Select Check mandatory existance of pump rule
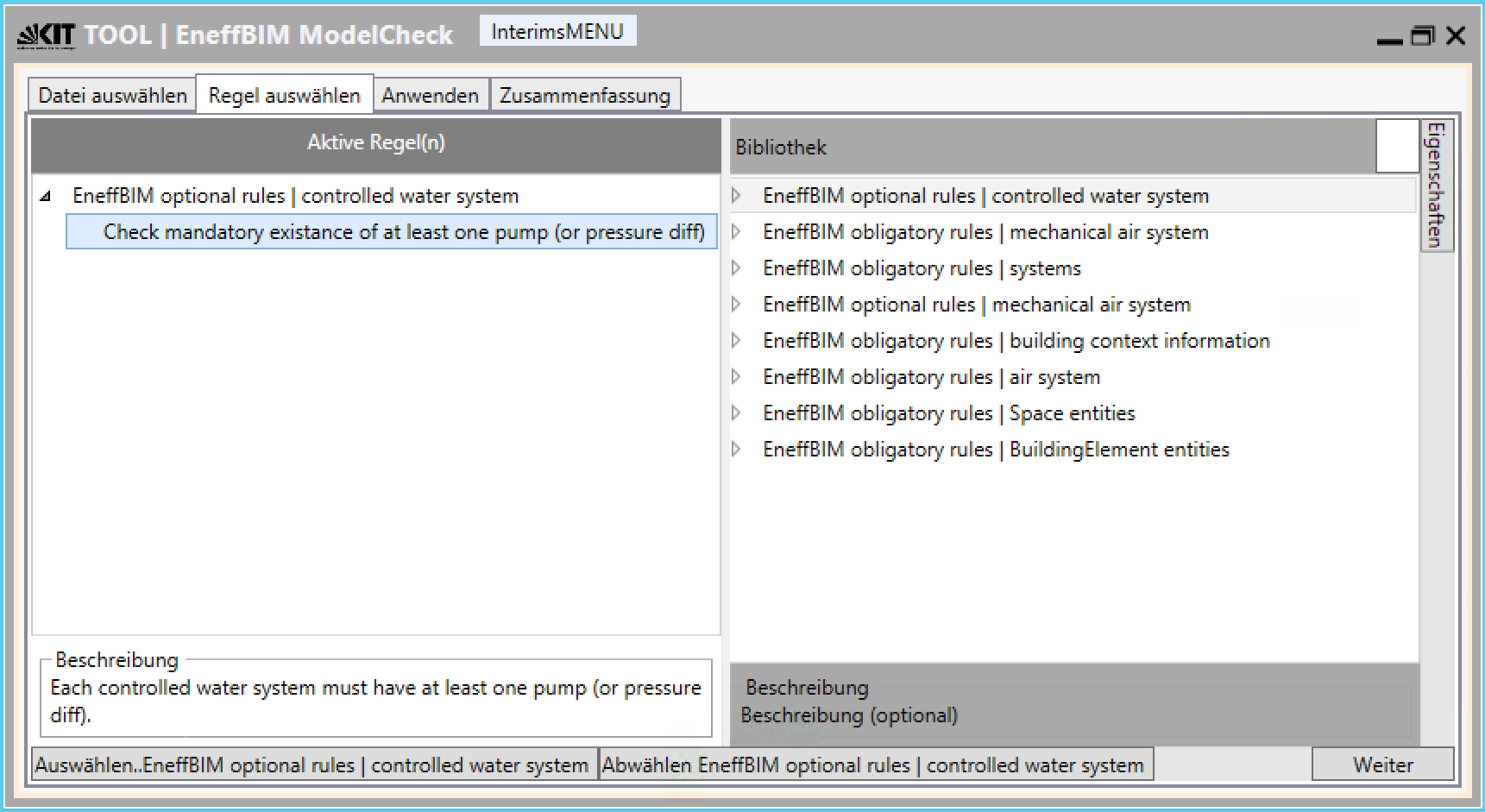The width and height of the screenshot is (1485, 812). click(x=392, y=232)
